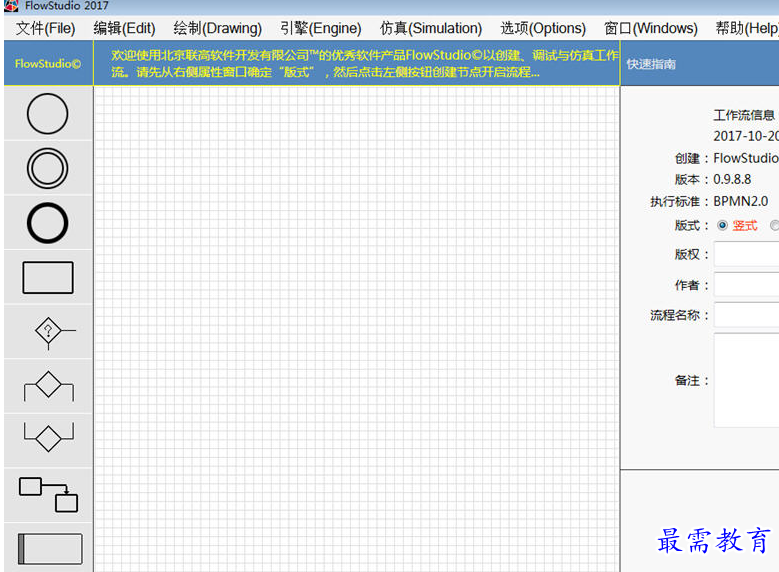This screenshot has width=779, height=572.
Task: Select the diamond branch split gateway
Action: (x=48, y=386)
